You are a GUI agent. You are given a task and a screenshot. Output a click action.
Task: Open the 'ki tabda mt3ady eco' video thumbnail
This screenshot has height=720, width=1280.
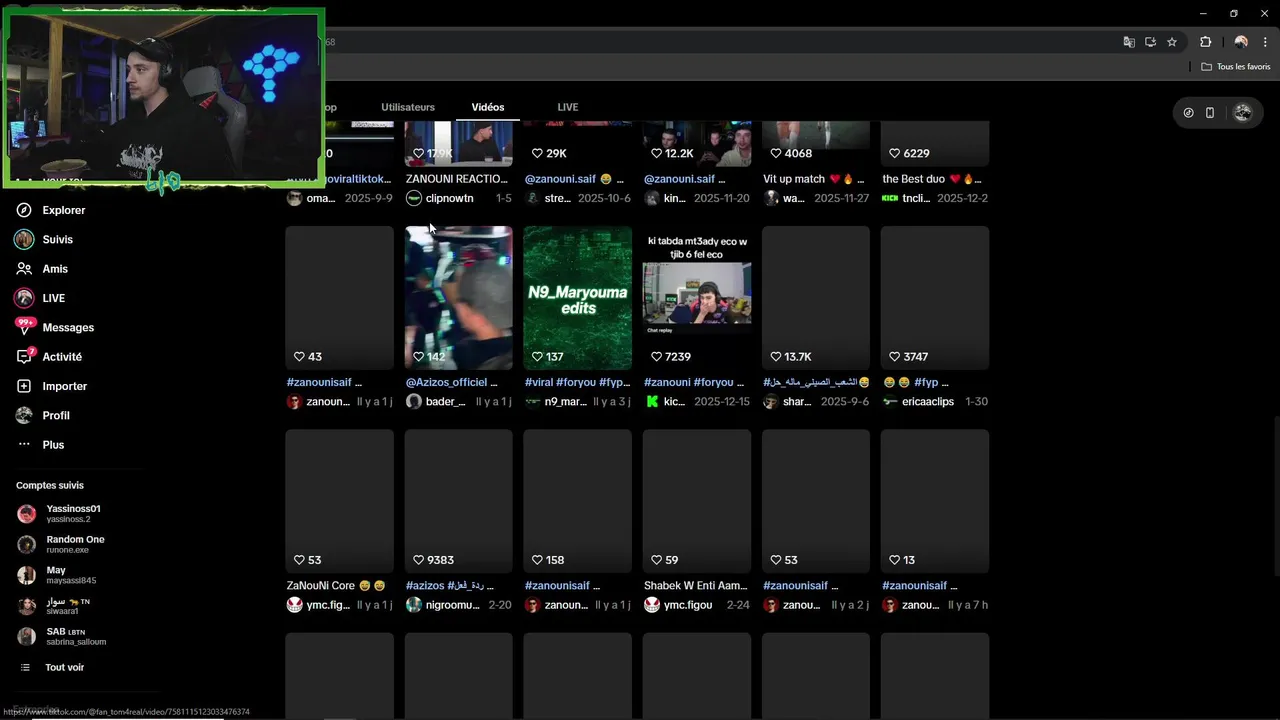click(697, 298)
